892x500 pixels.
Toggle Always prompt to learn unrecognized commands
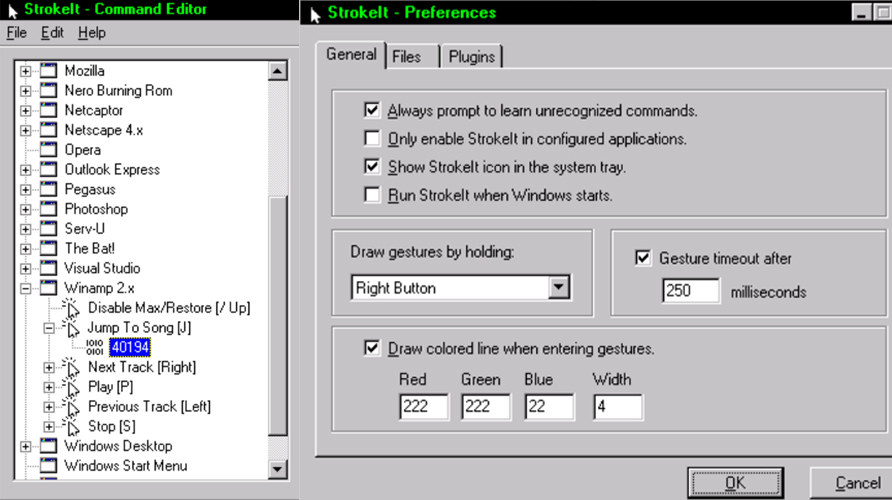[x=372, y=110]
